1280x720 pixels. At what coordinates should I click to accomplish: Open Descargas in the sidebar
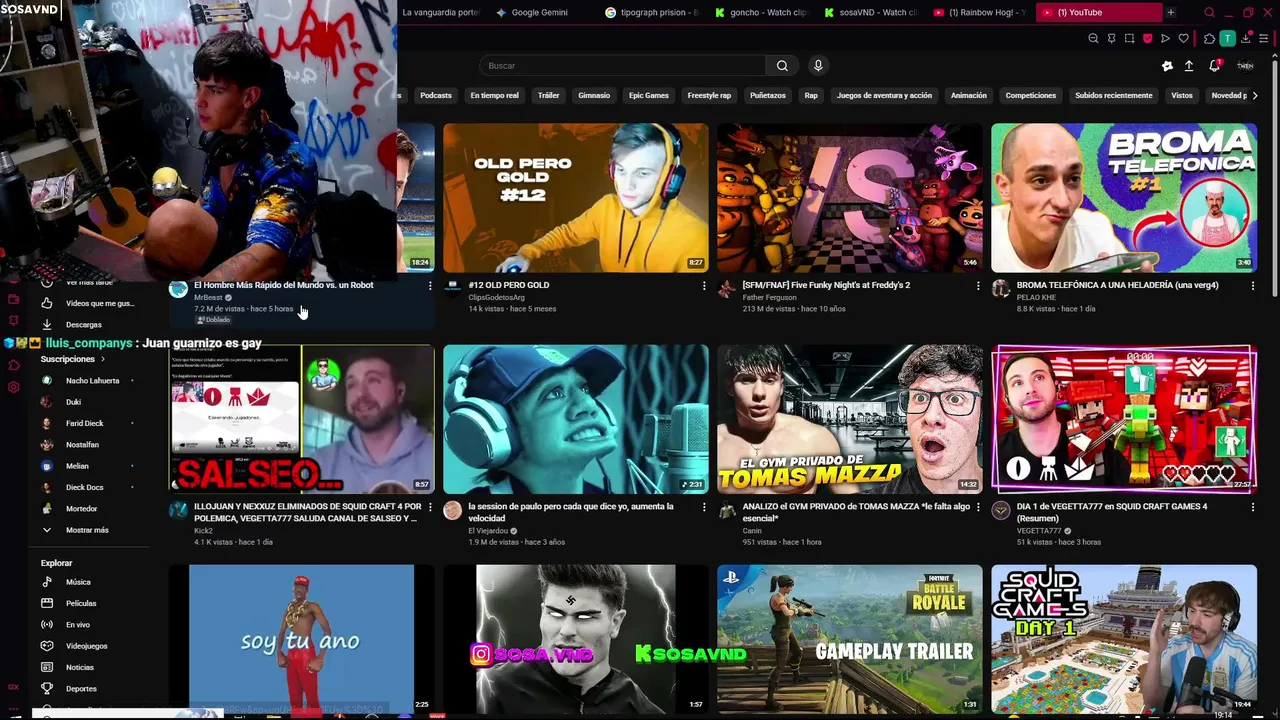84,325
